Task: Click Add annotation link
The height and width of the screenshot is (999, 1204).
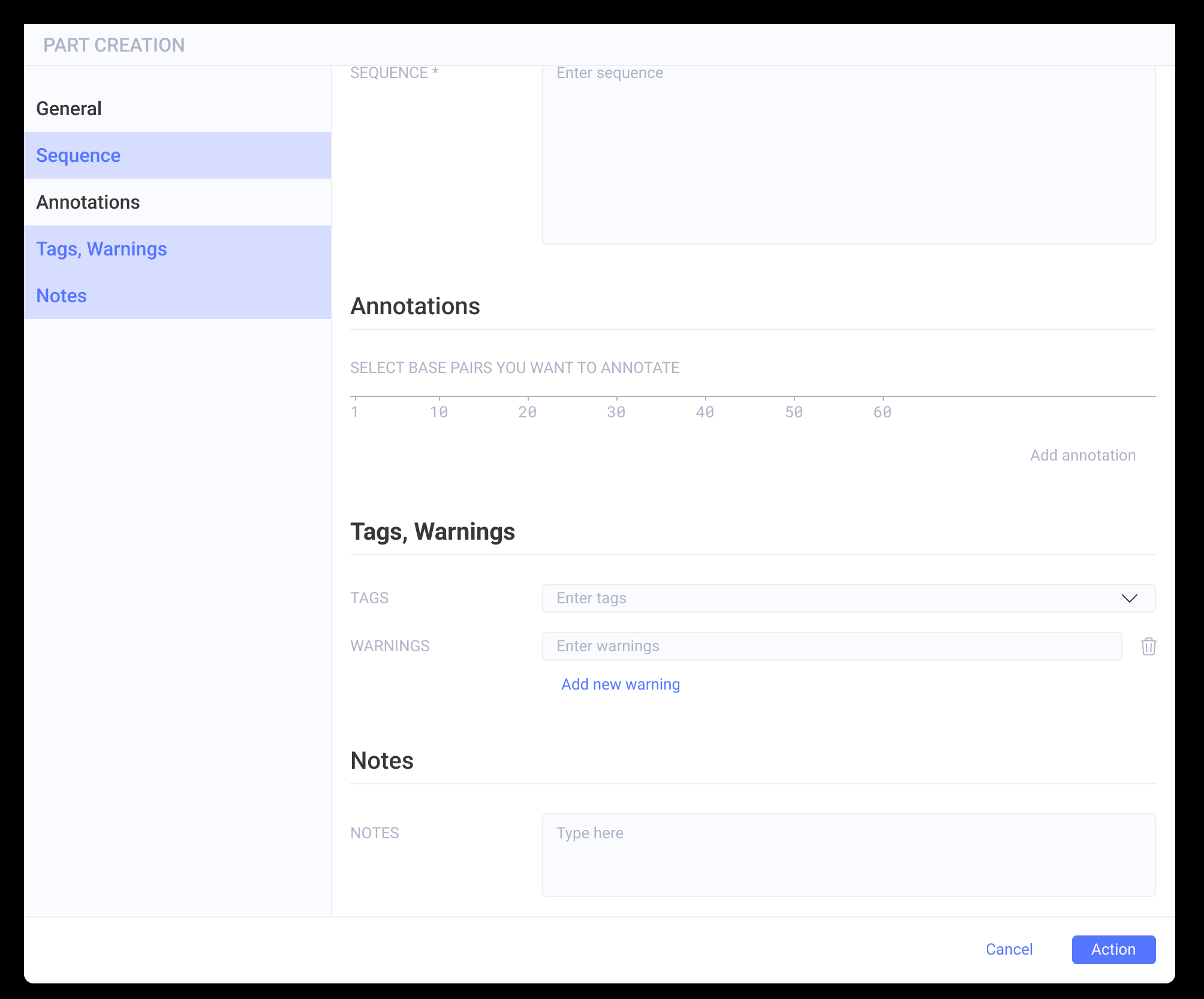Action: tap(1083, 455)
